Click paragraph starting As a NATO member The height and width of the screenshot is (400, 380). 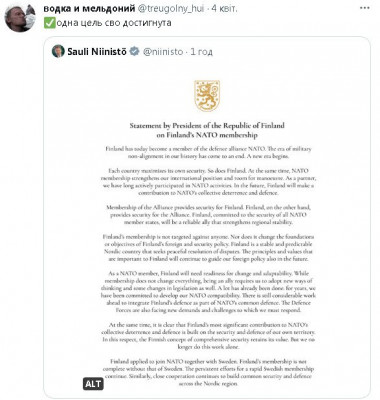click(208, 292)
